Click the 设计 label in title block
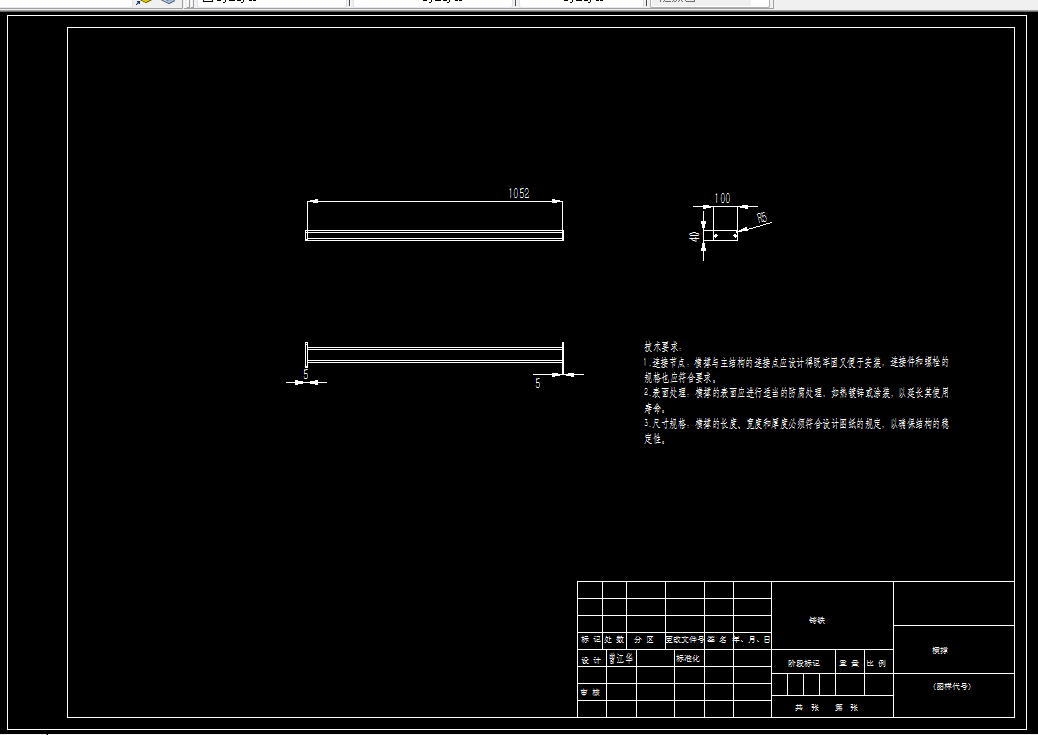The width and height of the screenshot is (1038, 735). coord(591,660)
